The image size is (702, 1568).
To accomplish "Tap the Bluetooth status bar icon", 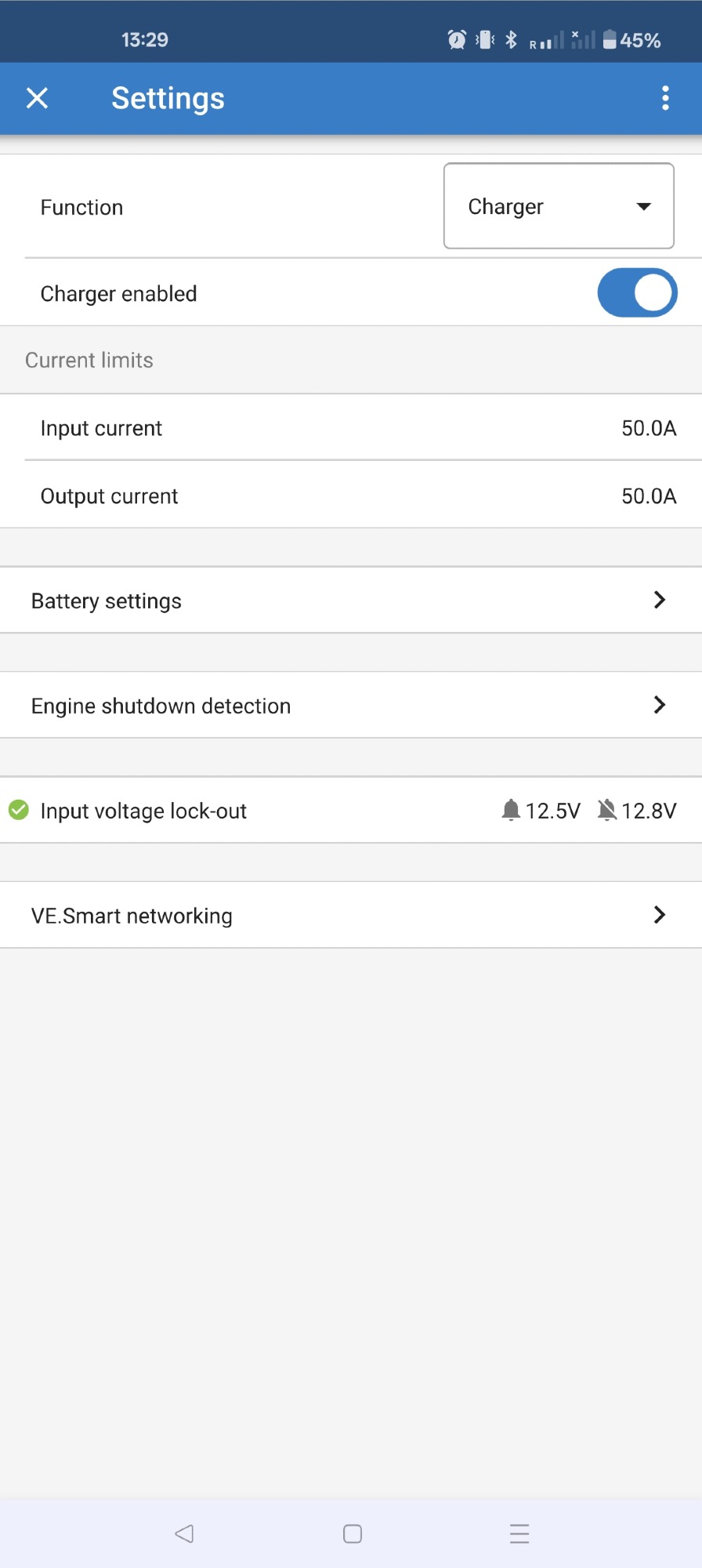I will 512,40.
